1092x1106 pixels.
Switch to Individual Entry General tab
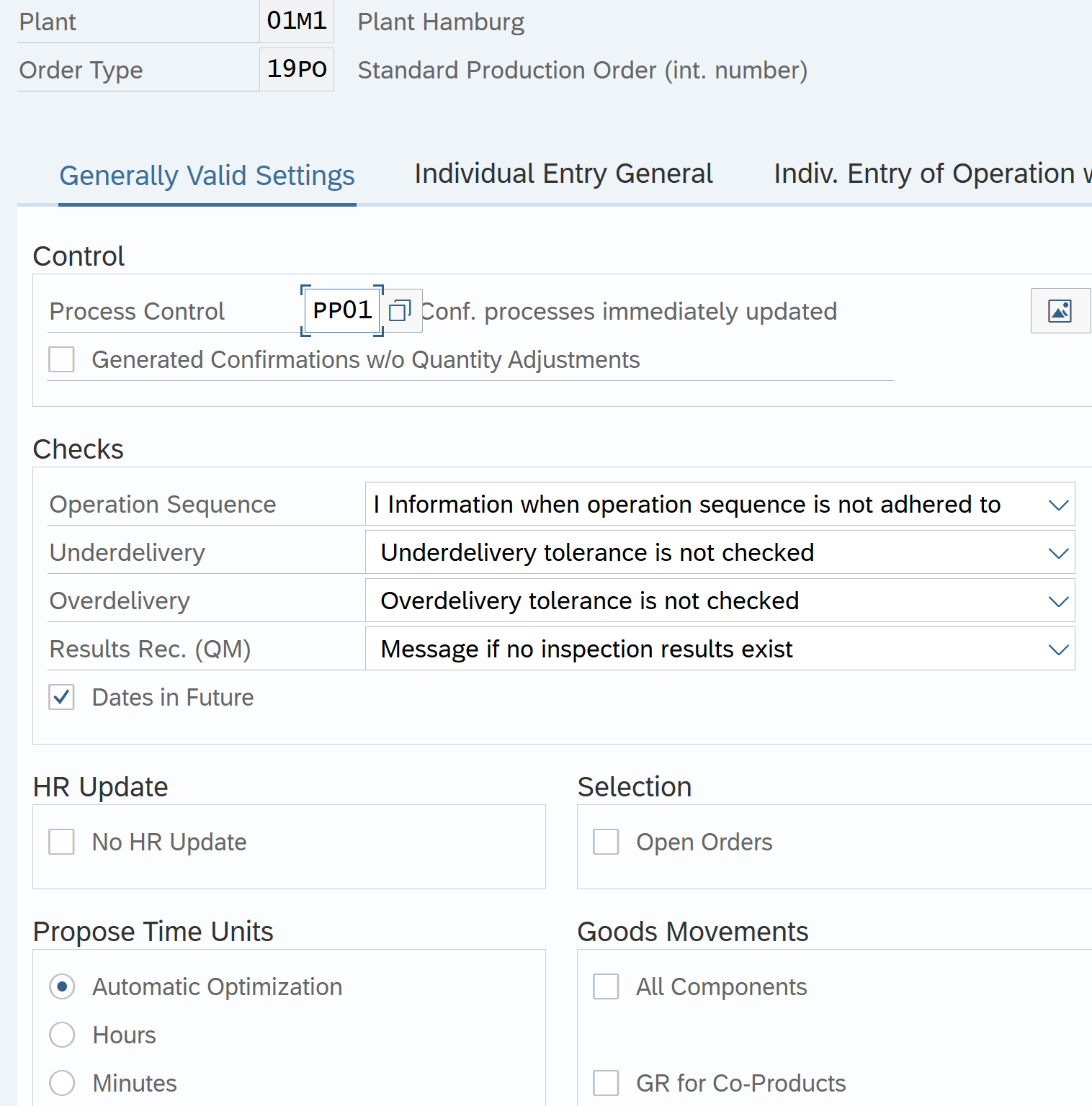(563, 174)
